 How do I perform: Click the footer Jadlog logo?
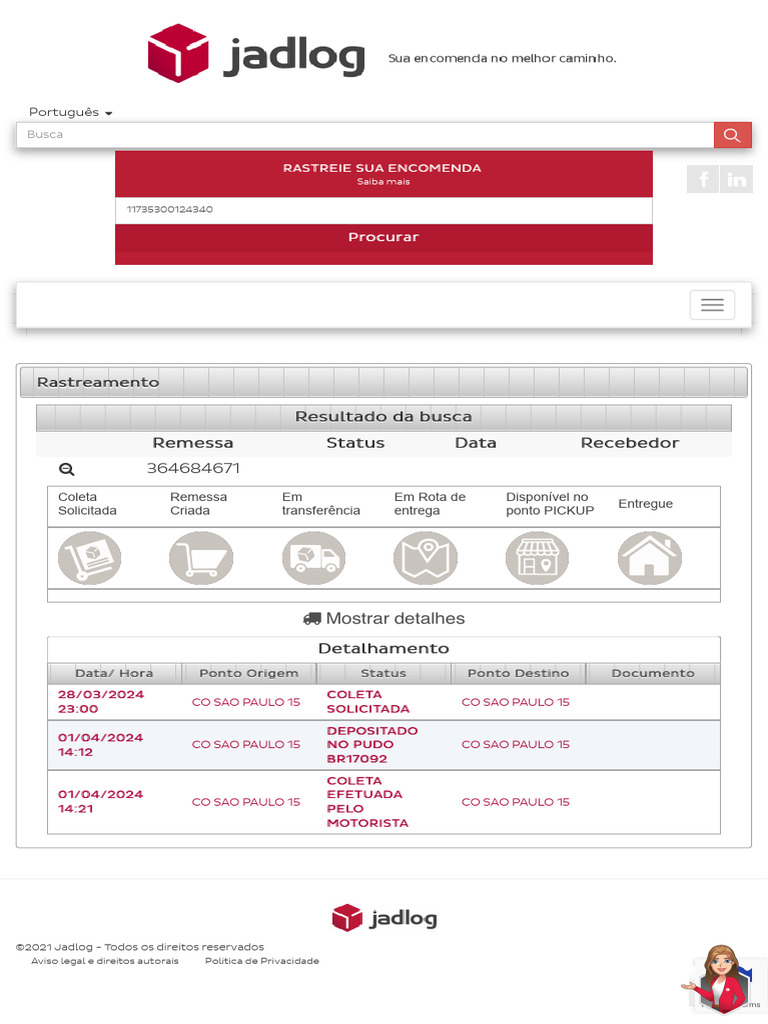click(384, 918)
